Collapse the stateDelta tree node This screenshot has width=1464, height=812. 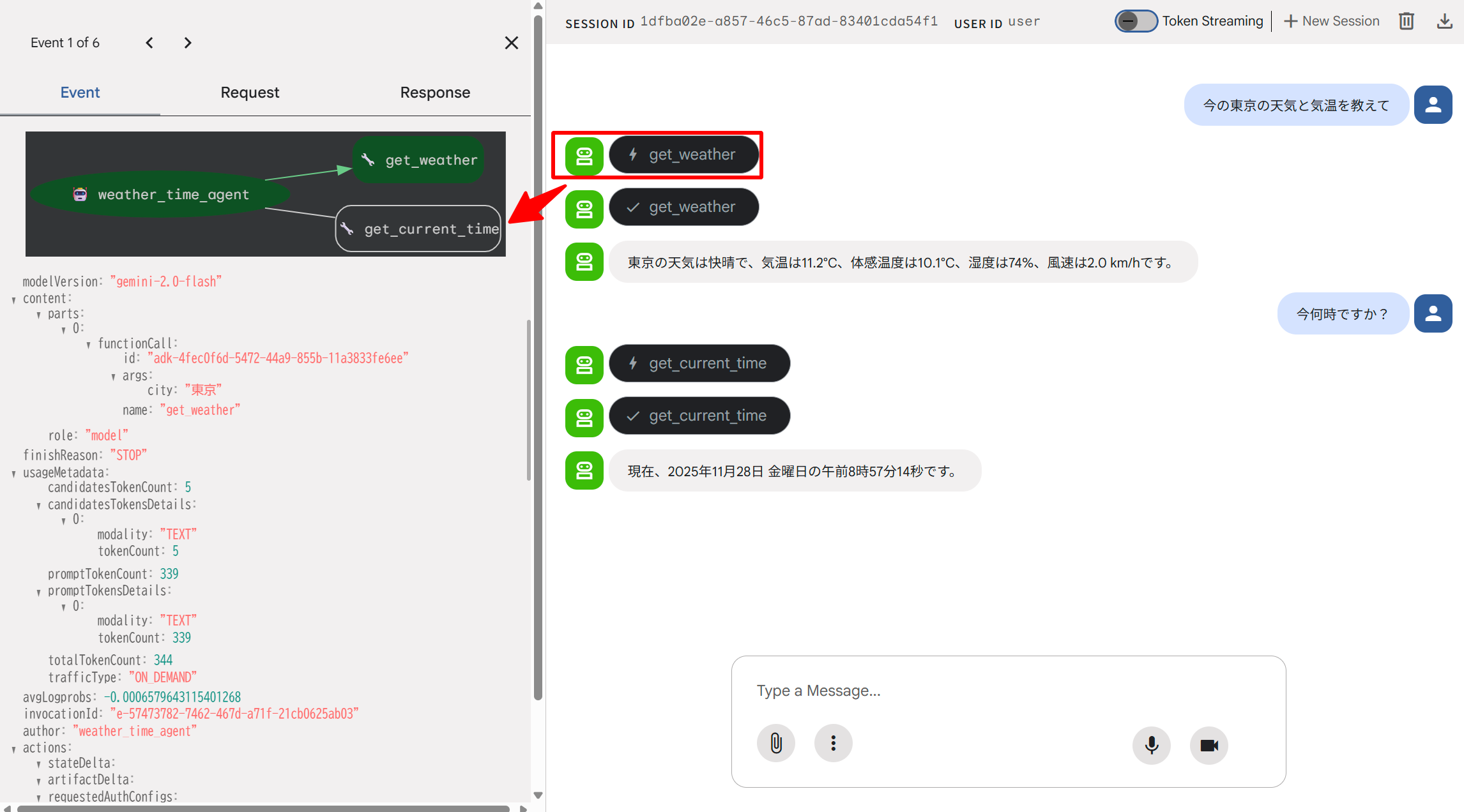tap(38, 762)
